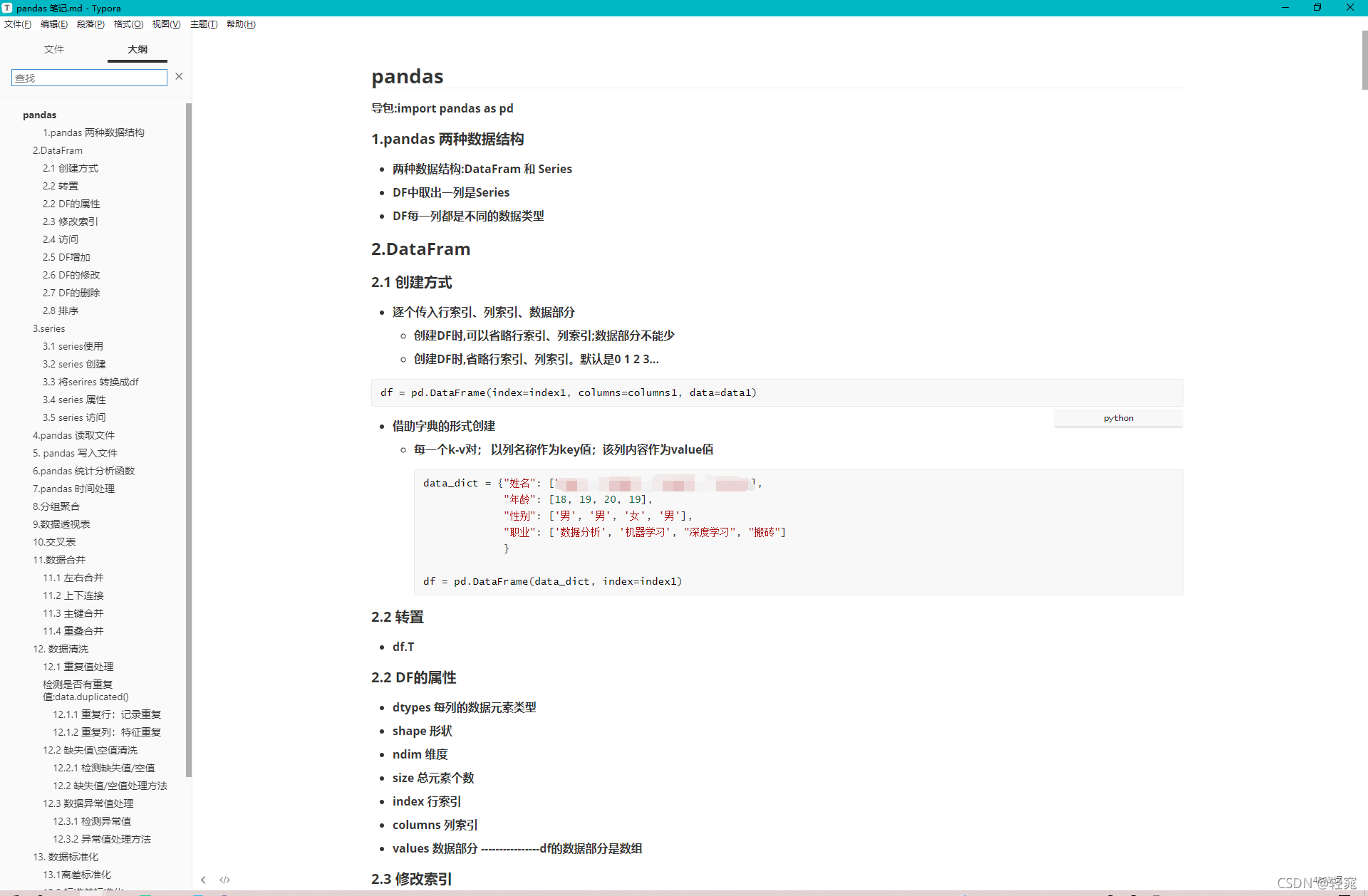Image resolution: width=1368 pixels, height=896 pixels.
Task: Go to 12.2 缺失值/空值处理方法 entry
Action: [110, 786]
